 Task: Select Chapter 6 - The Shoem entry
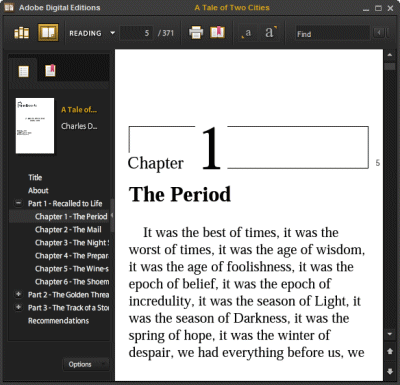[x=72, y=282]
